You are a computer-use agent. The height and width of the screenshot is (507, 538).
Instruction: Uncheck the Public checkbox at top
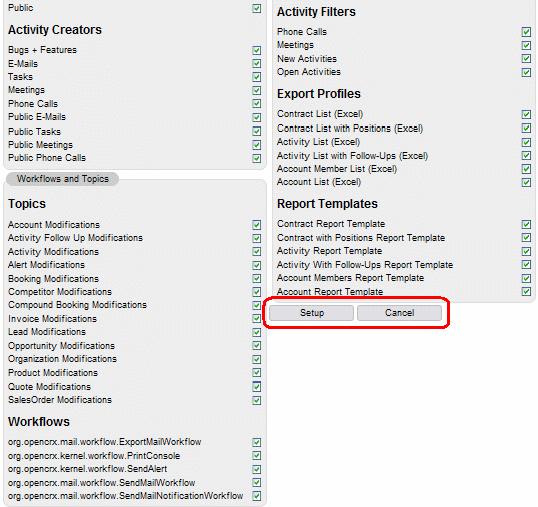[257, 9]
